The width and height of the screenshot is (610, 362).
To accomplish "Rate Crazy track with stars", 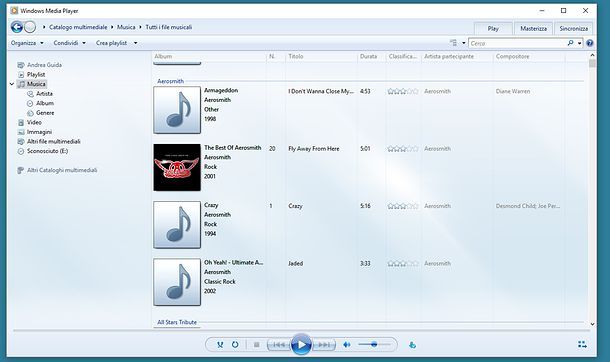I will coord(403,206).
